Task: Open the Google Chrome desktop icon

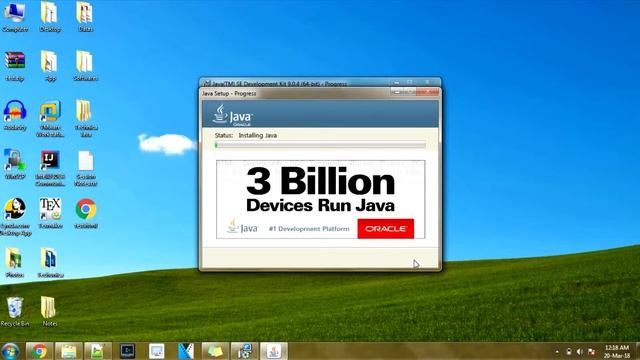Action: click(x=86, y=213)
